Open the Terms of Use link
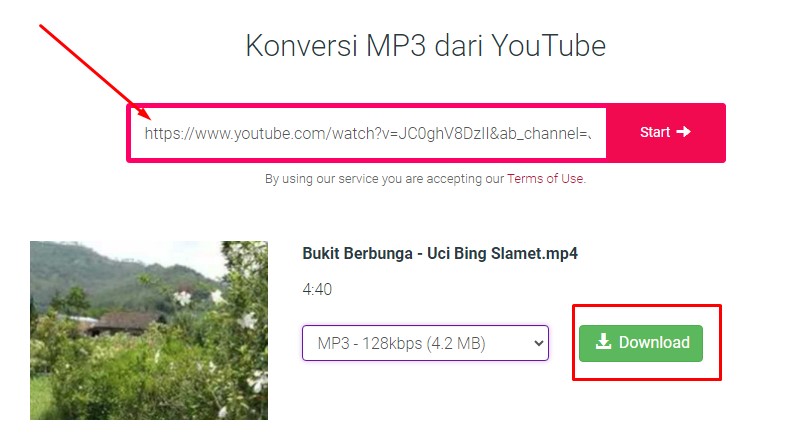This screenshot has height=441, width=792. click(546, 179)
